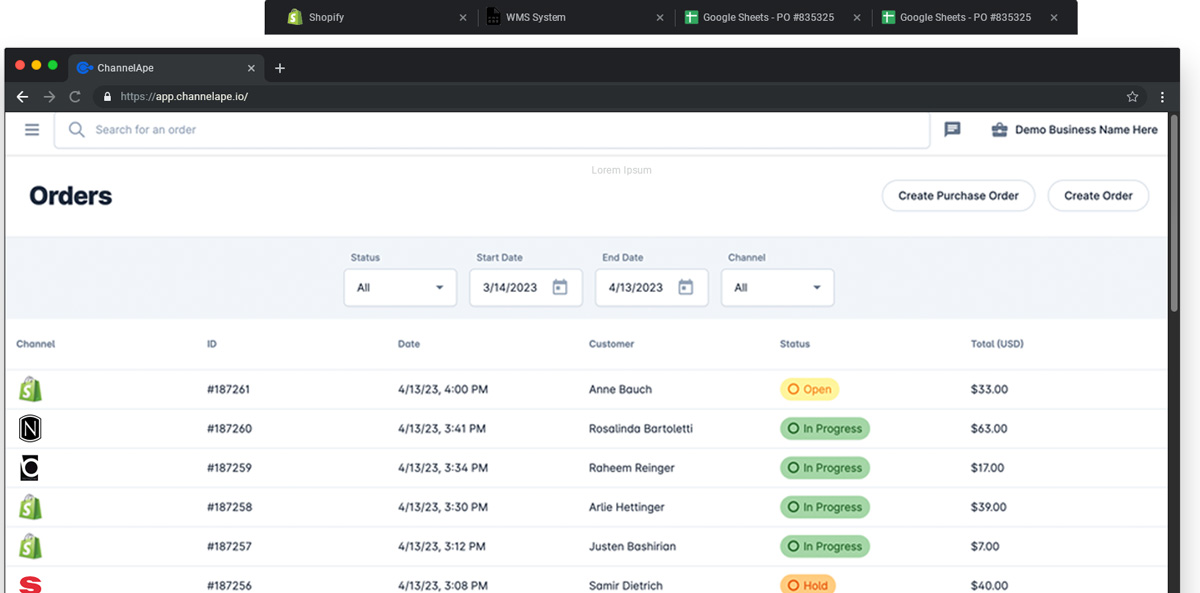
Task: Go back with the browser back arrow
Action: [x=22, y=97]
